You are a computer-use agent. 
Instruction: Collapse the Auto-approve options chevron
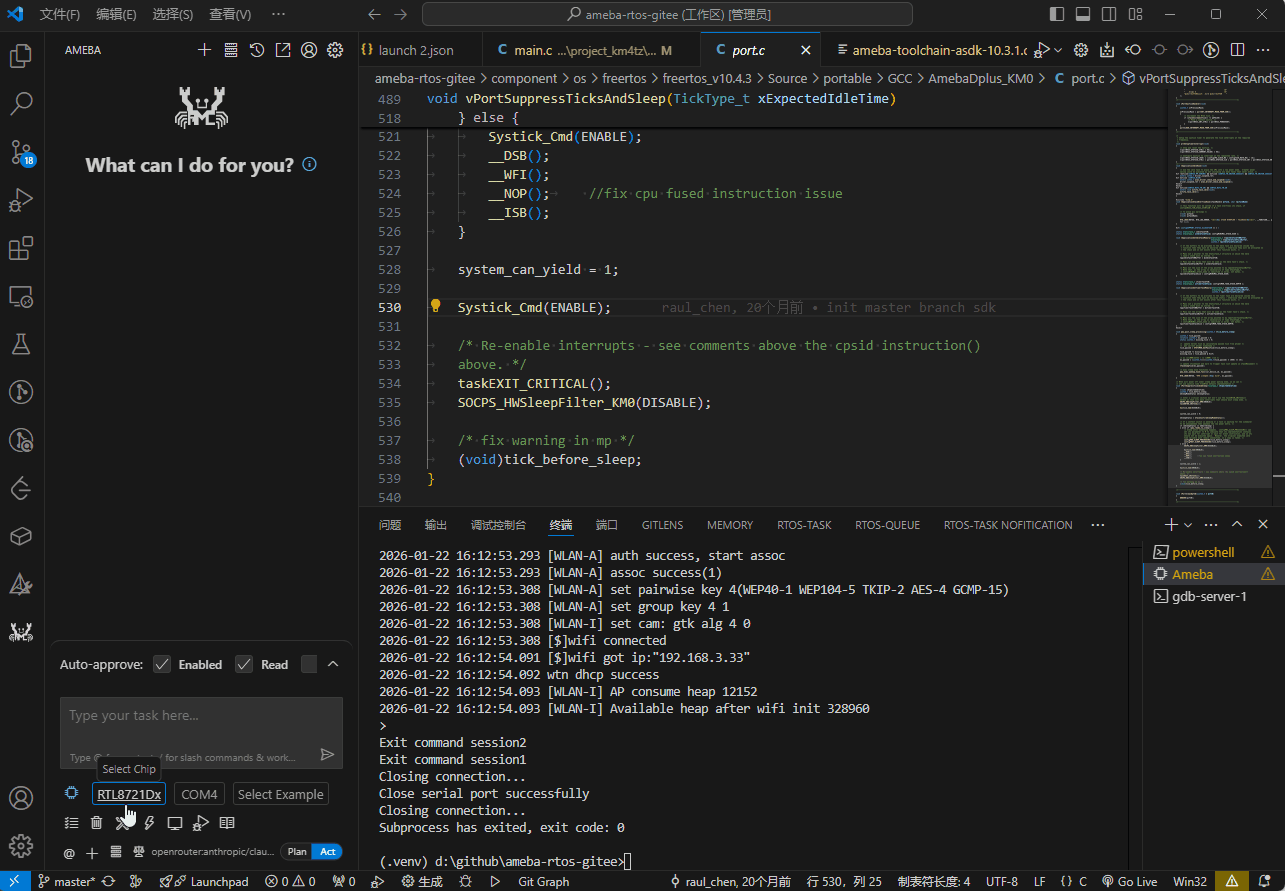(333, 665)
